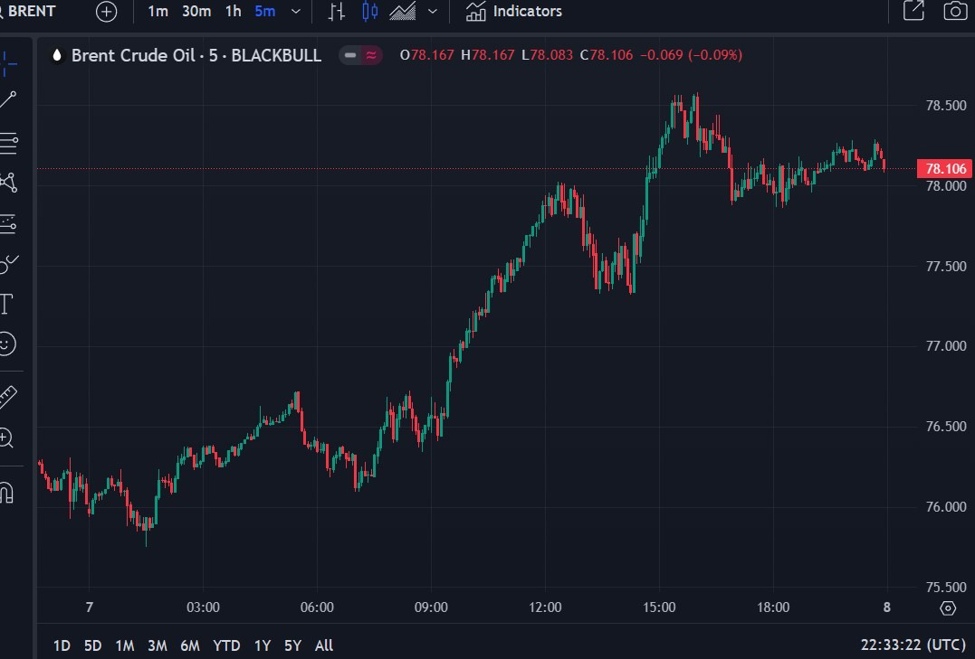The width and height of the screenshot is (975, 659).
Task: Click the 78.106 current price label
Action: tap(945, 169)
